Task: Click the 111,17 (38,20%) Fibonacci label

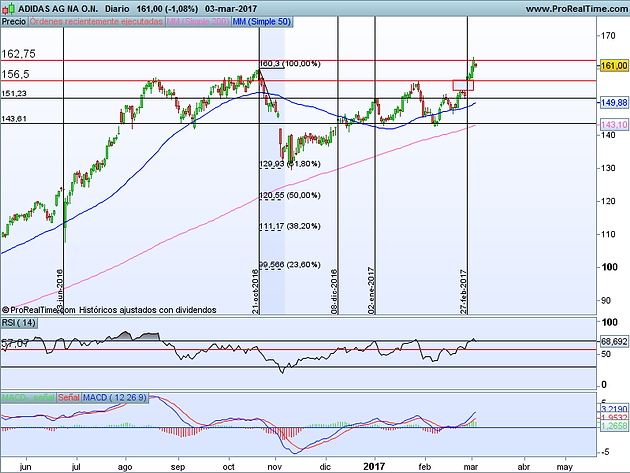Action: tap(290, 226)
